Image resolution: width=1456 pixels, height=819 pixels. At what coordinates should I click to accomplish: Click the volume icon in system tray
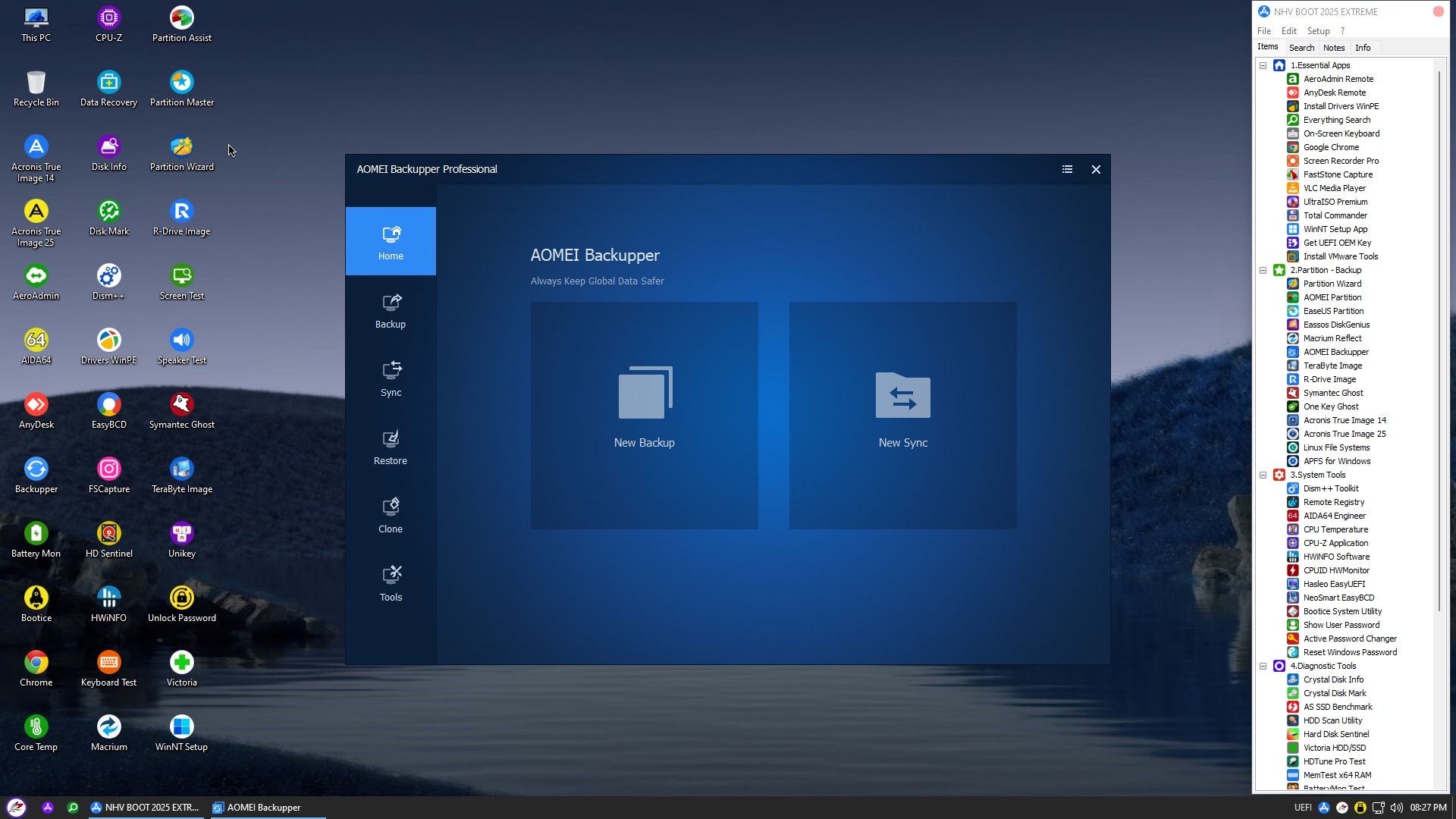click(1396, 808)
